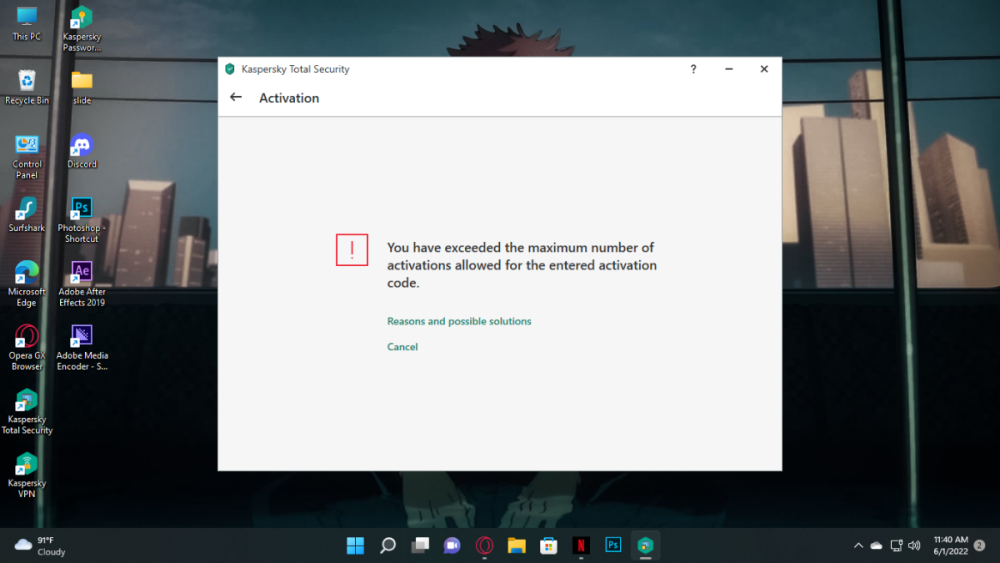The height and width of the screenshot is (563, 1000).
Task: Select the Kaspersky VPN desktop icon
Action: coord(27,473)
